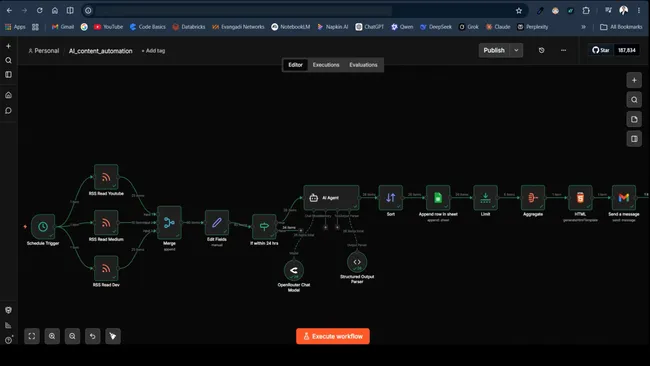This screenshot has height=366, width=650.
Task: Open the RSS Read Medium node
Action: point(106,222)
